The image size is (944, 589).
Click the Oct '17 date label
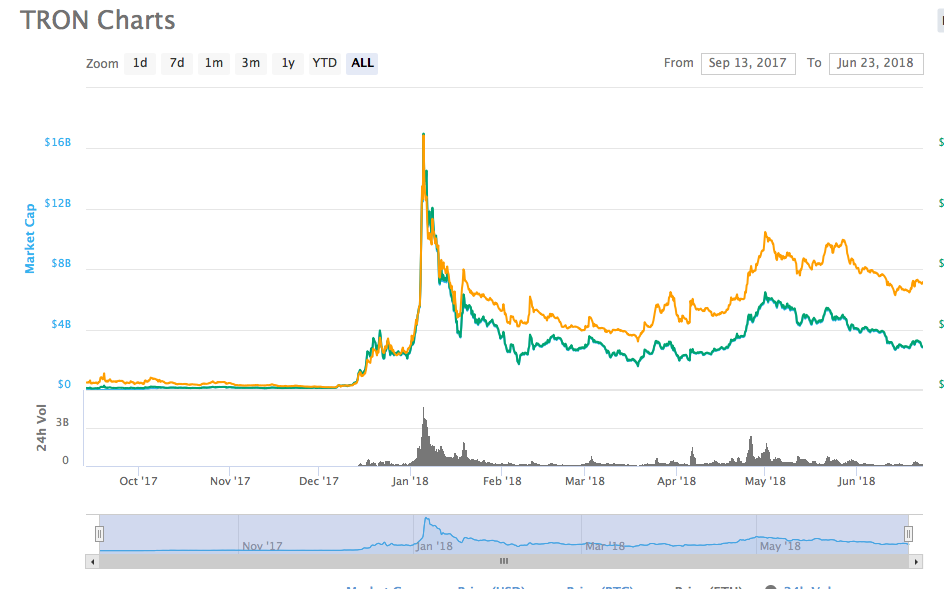point(138,481)
